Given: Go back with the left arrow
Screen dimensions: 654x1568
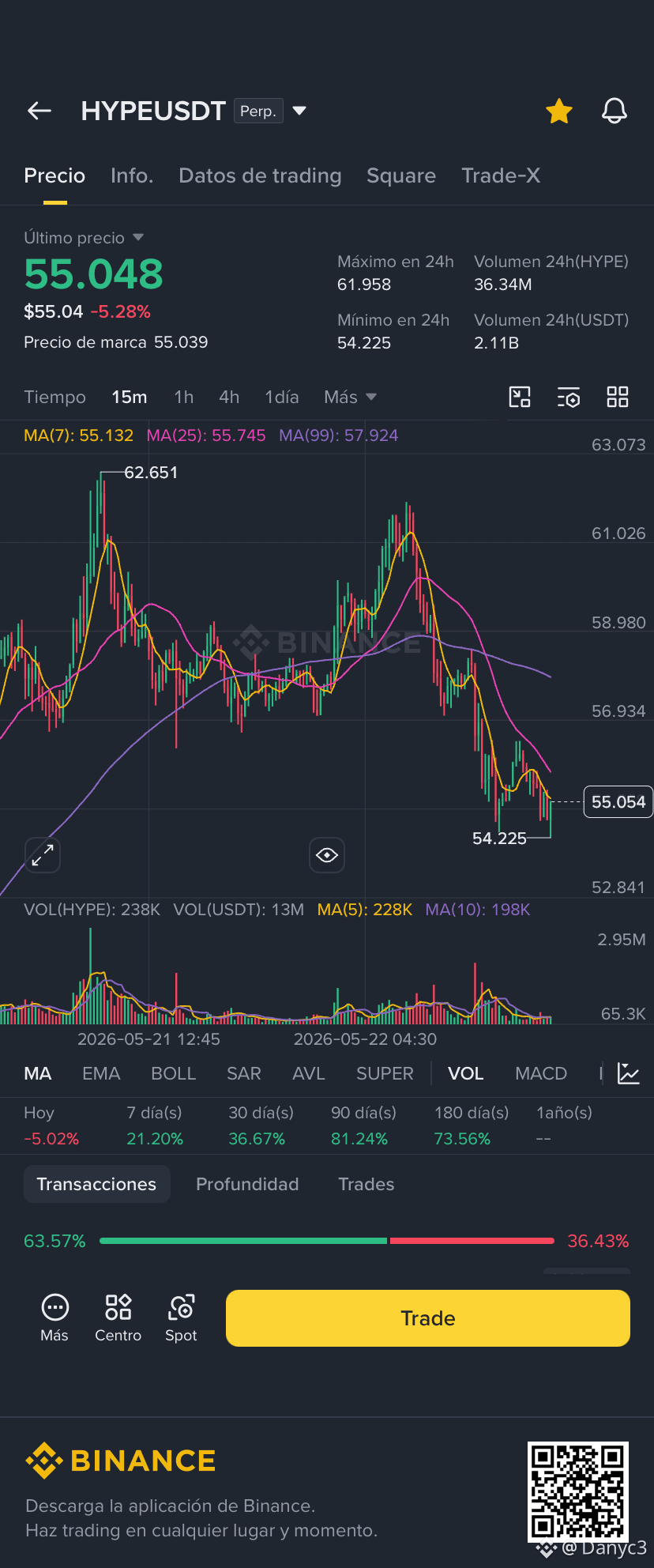Looking at the screenshot, I should [x=39, y=111].
